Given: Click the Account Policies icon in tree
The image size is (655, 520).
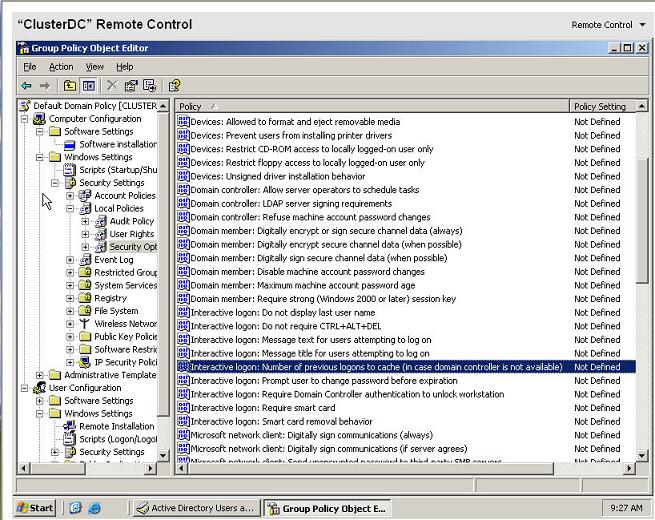Looking at the screenshot, I should point(85,195).
